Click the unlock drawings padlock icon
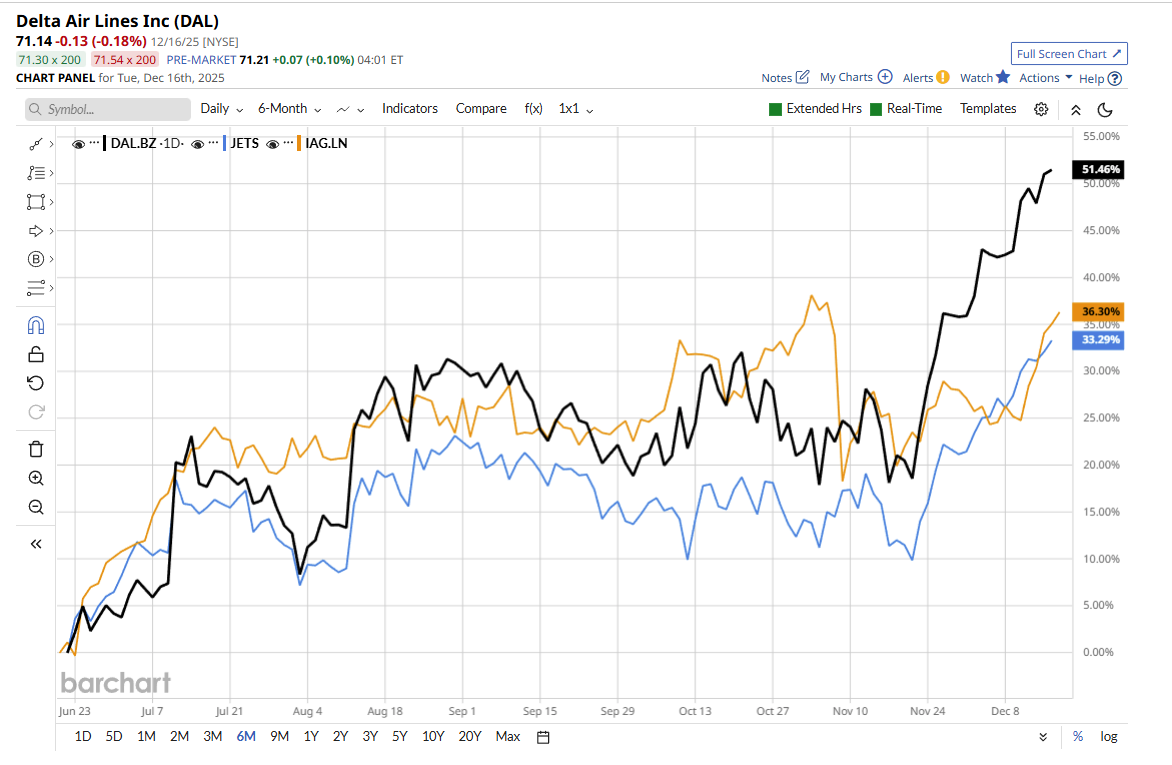The width and height of the screenshot is (1172, 765). click(36, 354)
